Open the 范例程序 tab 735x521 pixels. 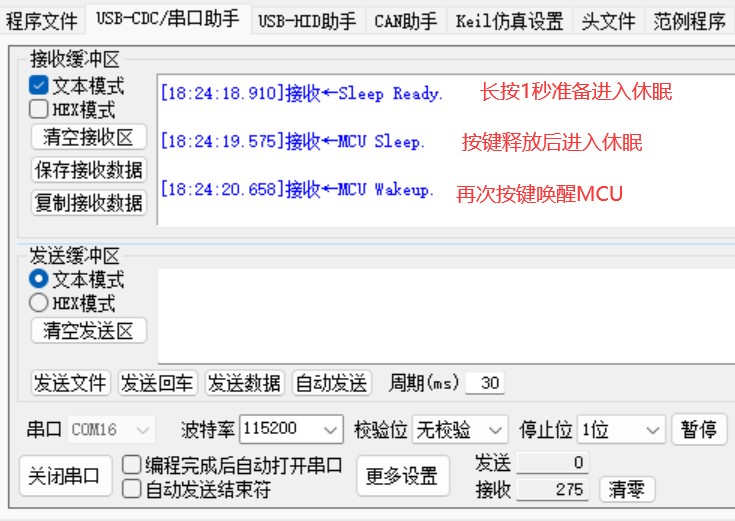tap(689, 21)
